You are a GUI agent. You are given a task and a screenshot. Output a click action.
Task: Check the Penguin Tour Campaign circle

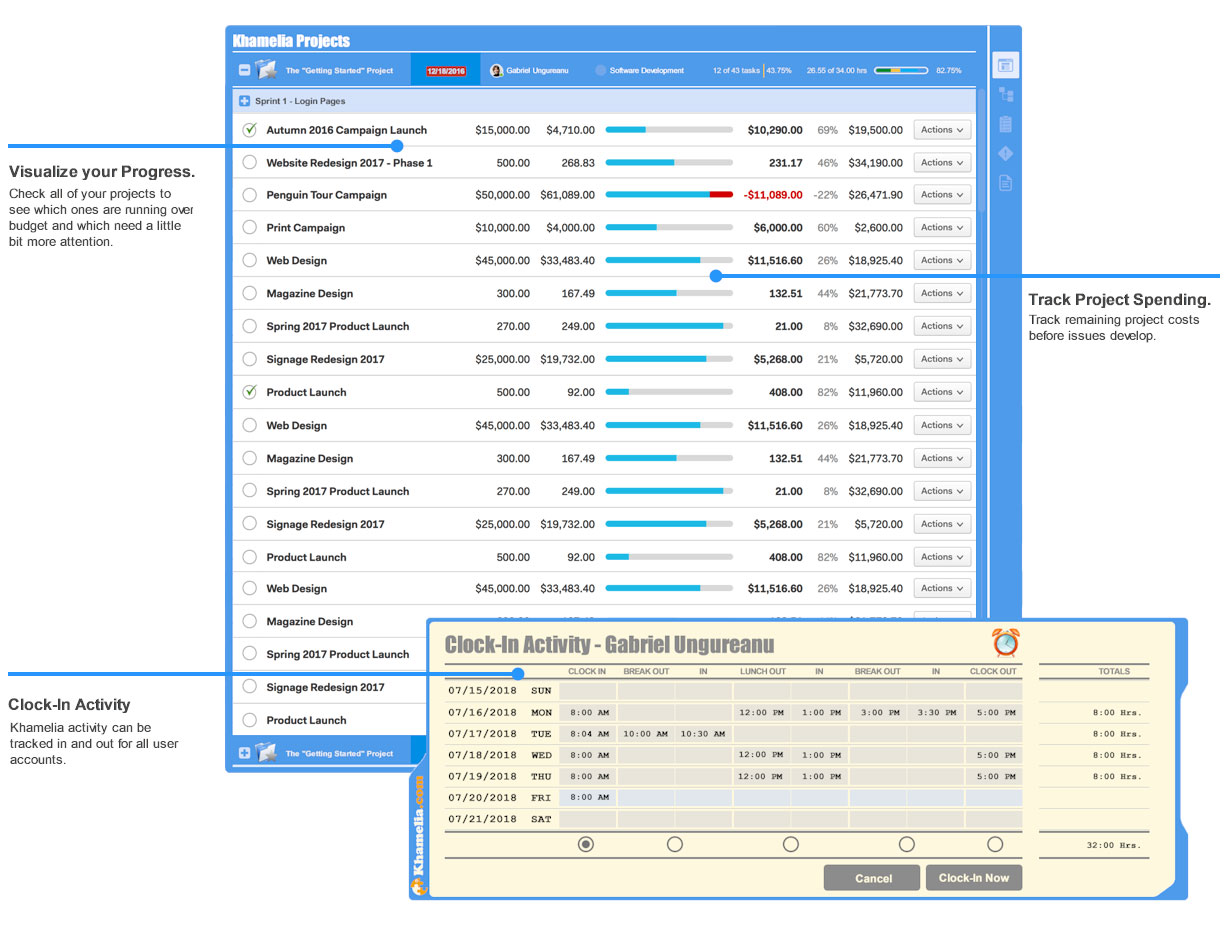coord(250,195)
